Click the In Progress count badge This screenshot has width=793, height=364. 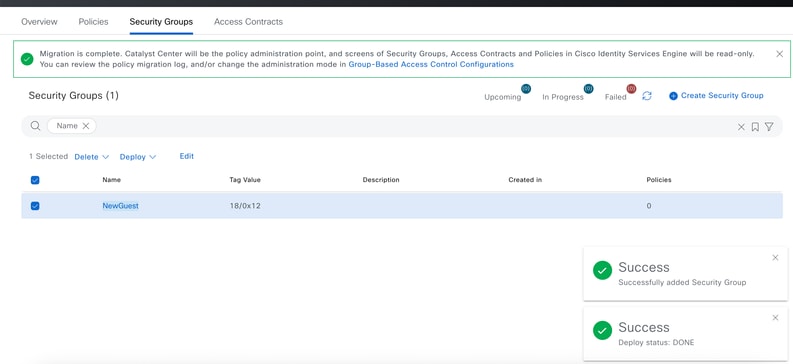point(588,89)
